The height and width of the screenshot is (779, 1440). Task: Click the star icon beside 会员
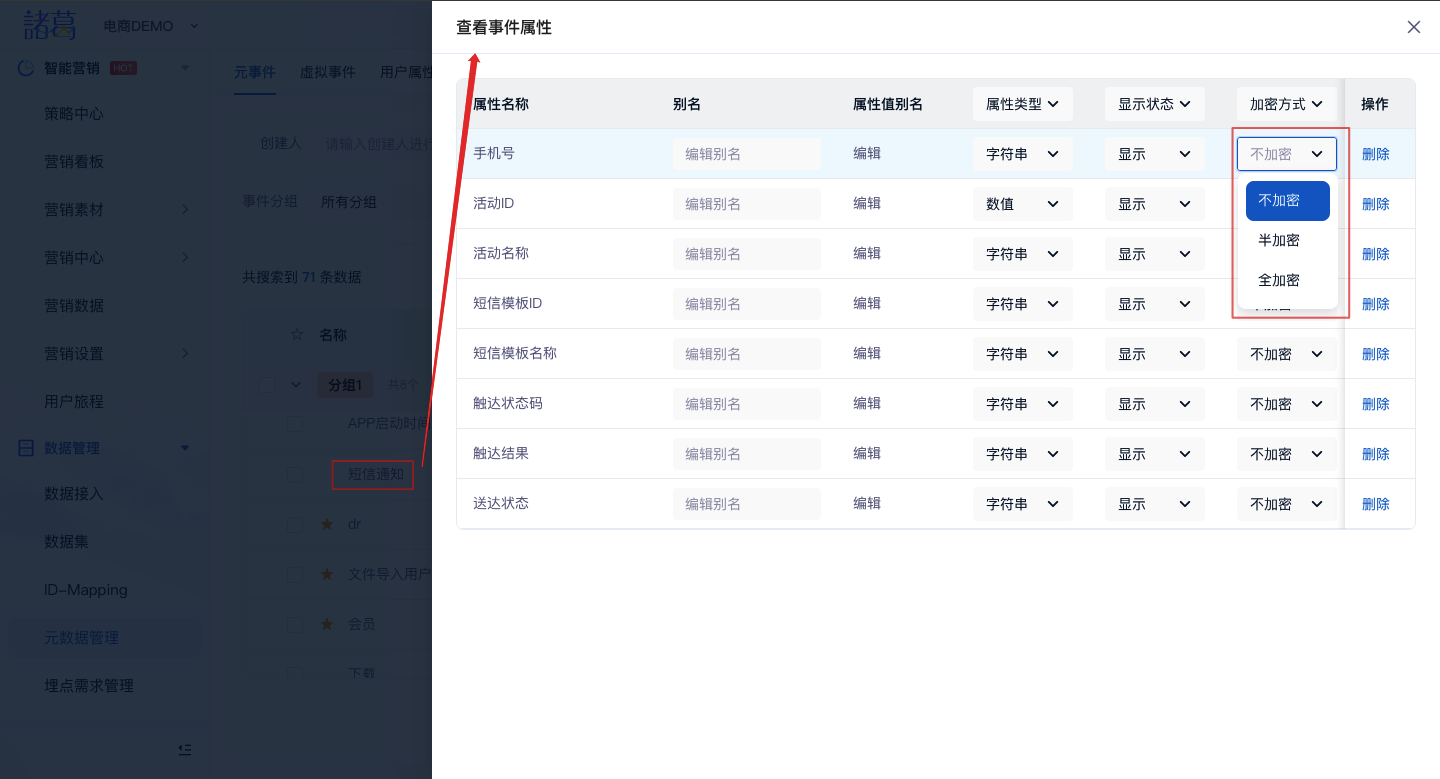coord(326,624)
